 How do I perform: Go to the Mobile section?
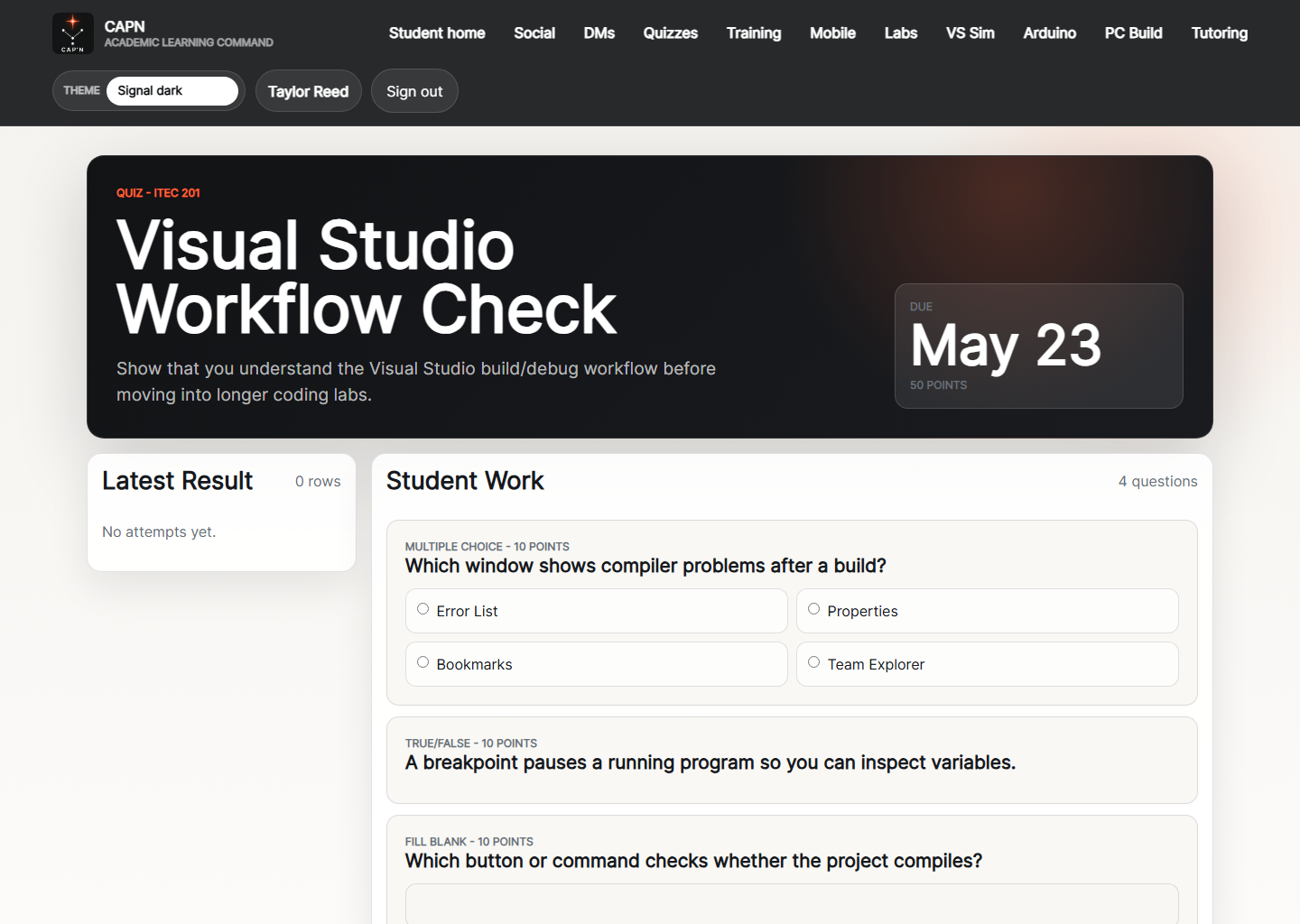[x=832, y=33]
